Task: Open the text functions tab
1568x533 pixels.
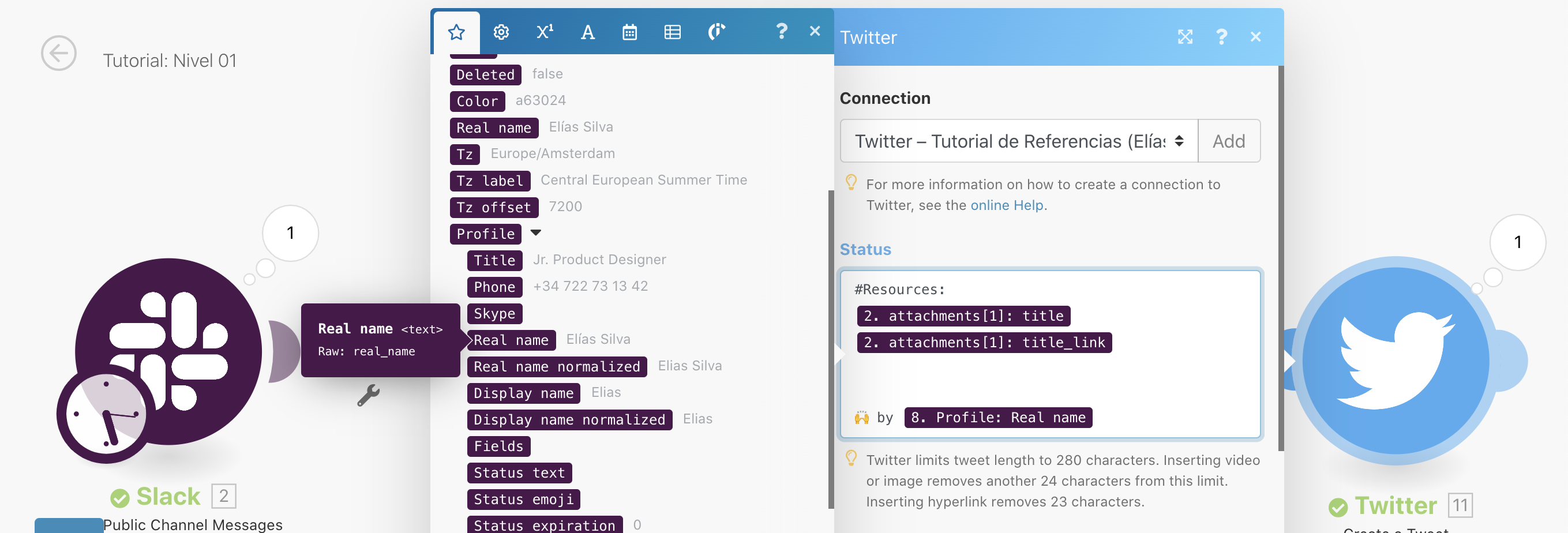Action: point(587,32)
